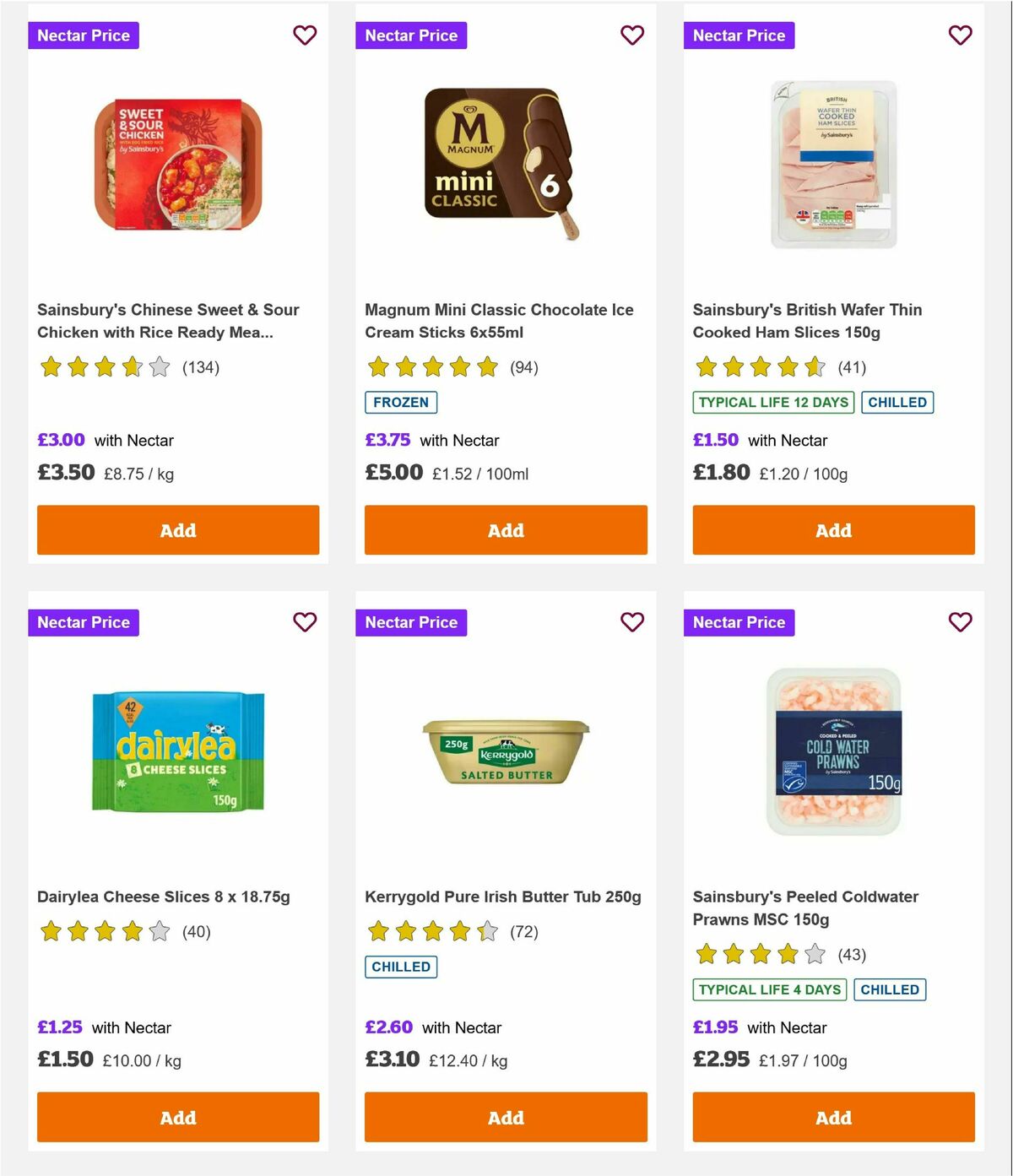Image resolution: width=1013 pixels, height=1176 pixels.
Task: Add Magnum Mini Classic sticks to basket
Action: 506,530
